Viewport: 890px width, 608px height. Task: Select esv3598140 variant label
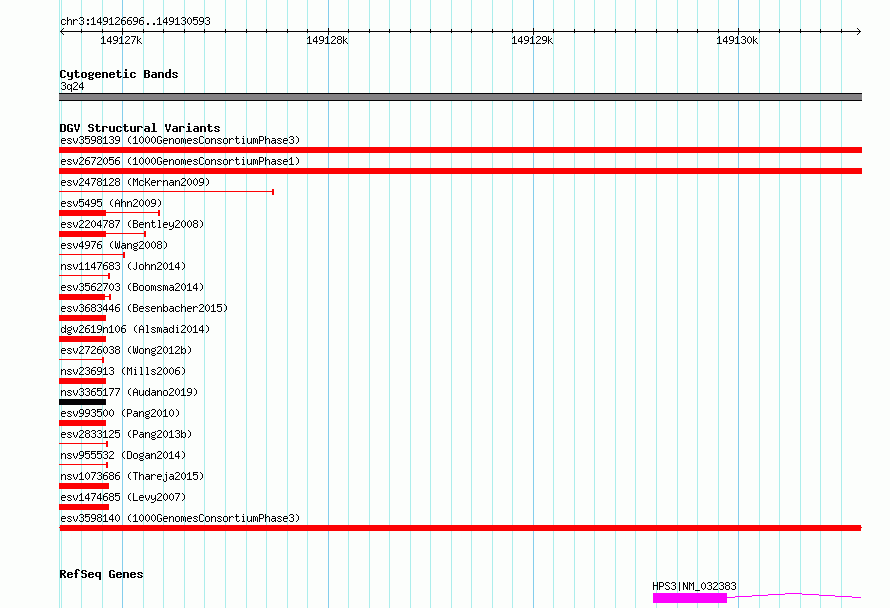(x=180, y=518)
